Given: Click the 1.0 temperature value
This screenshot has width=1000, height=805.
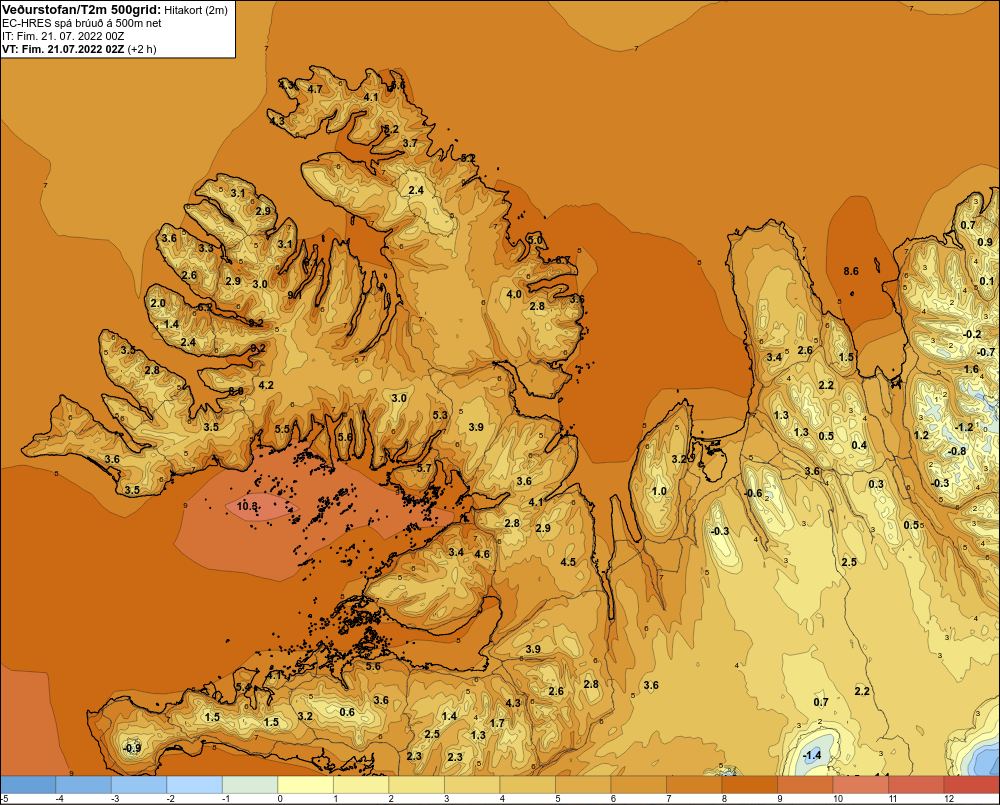Looking at the screenshot, I should [x=659, y=491].
